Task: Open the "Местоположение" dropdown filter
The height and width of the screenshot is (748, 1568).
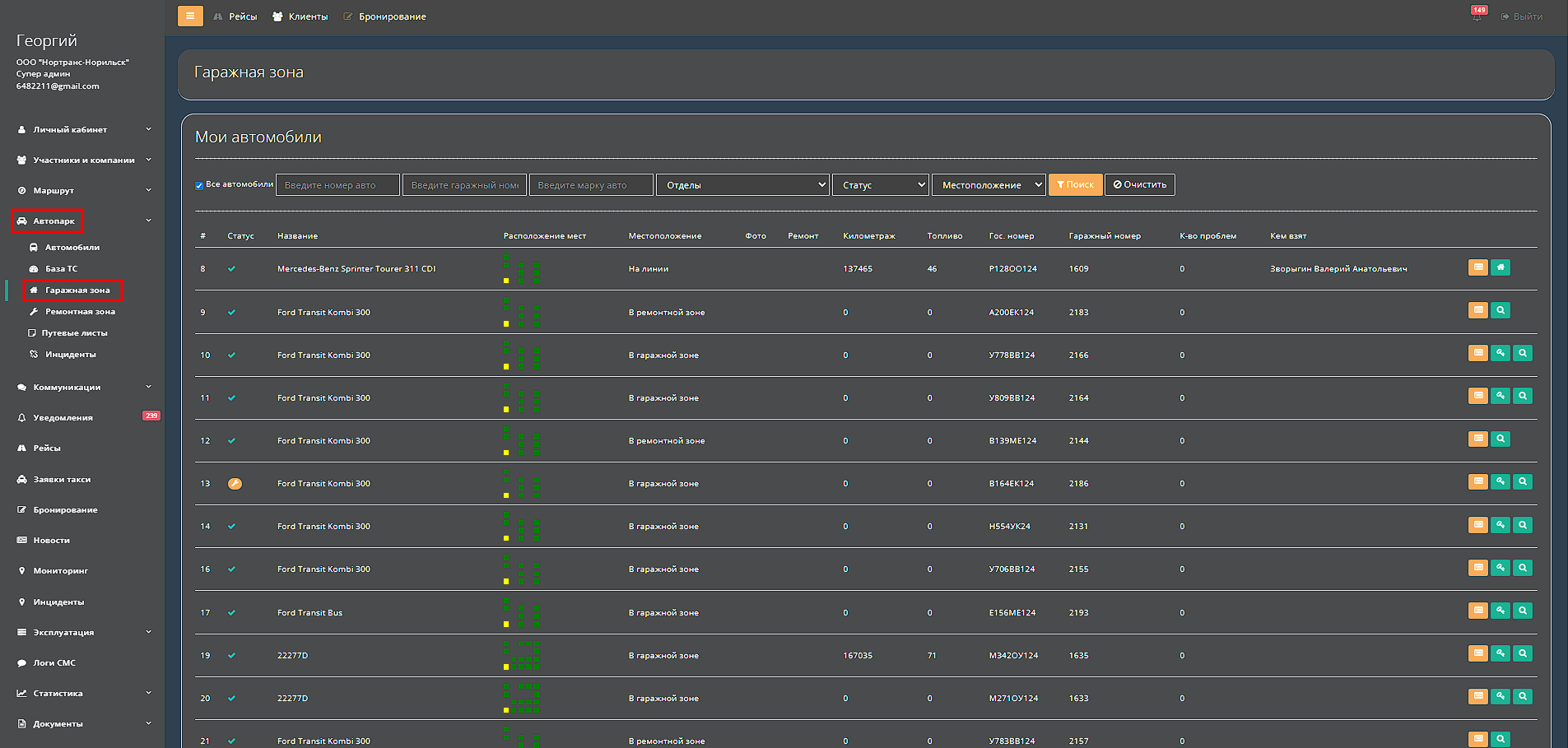Action: coord(988,185)
